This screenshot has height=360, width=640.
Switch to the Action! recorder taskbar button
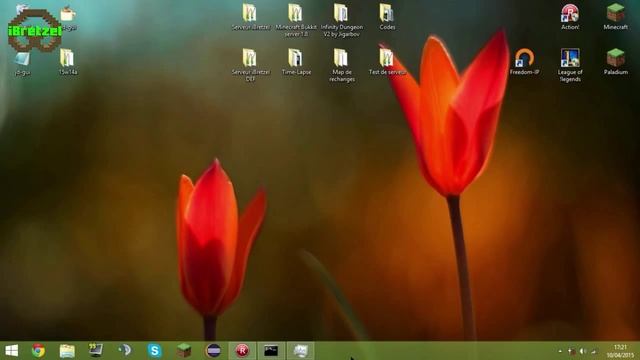242,351
